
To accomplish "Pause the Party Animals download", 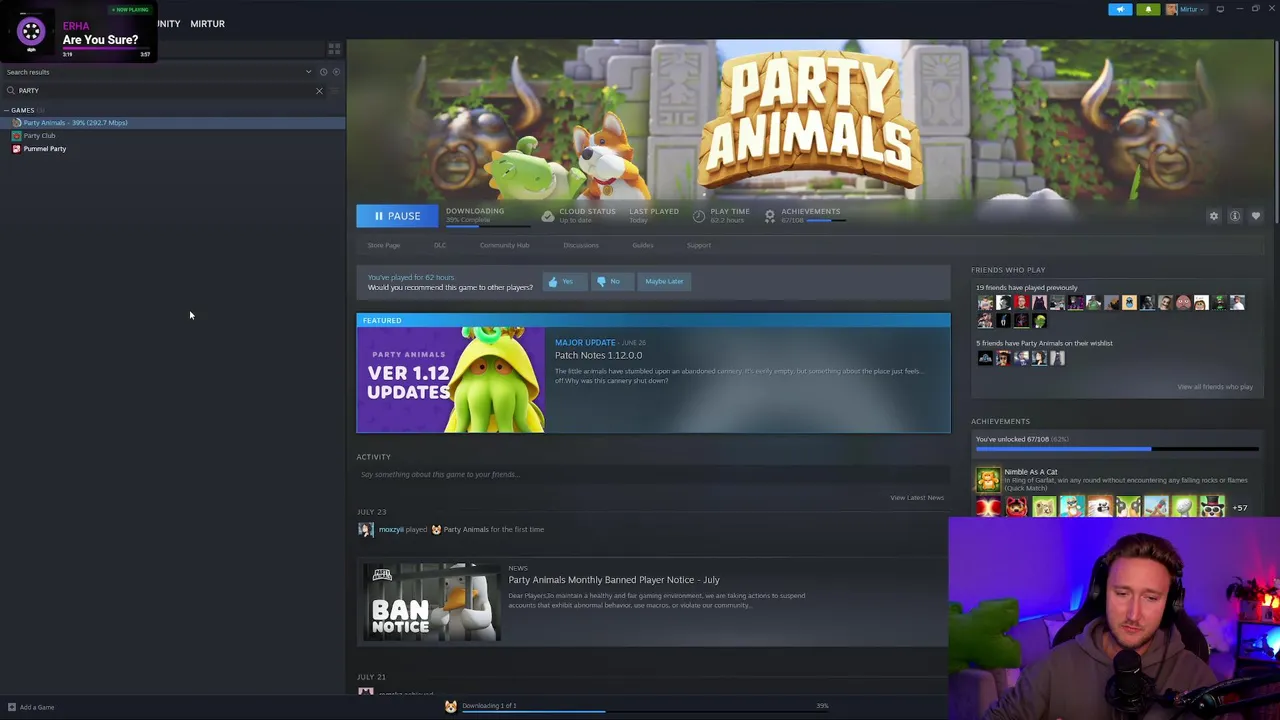I will click(x=397, y=216).
